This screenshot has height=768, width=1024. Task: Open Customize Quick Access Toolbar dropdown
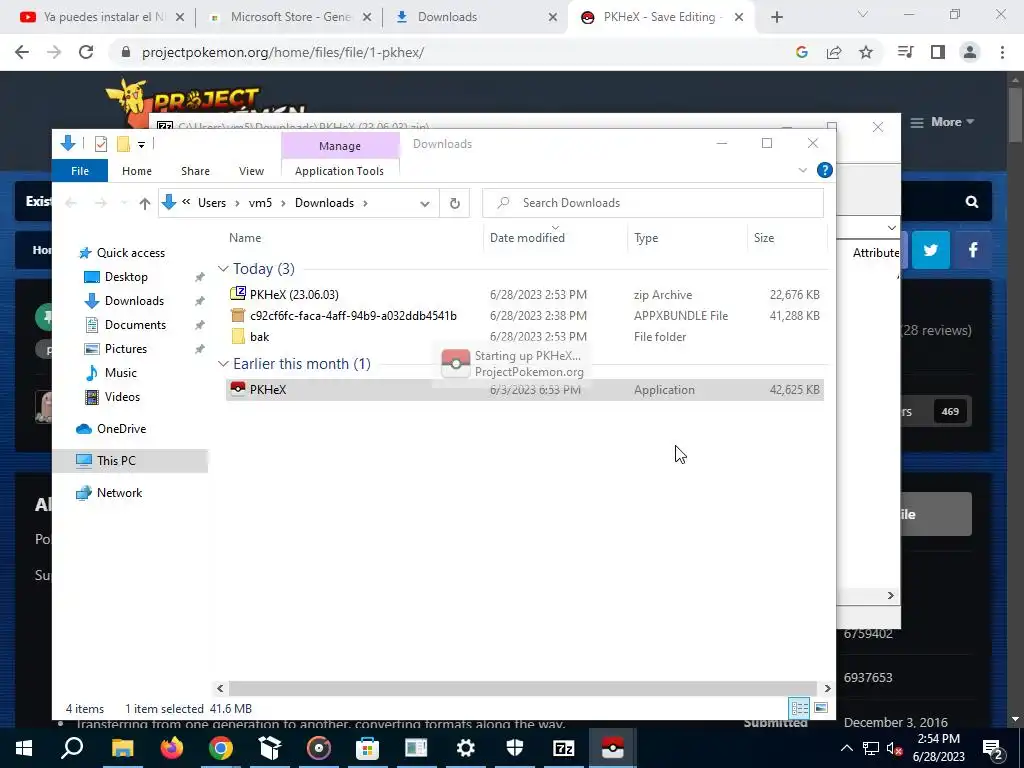coord(141,144)
